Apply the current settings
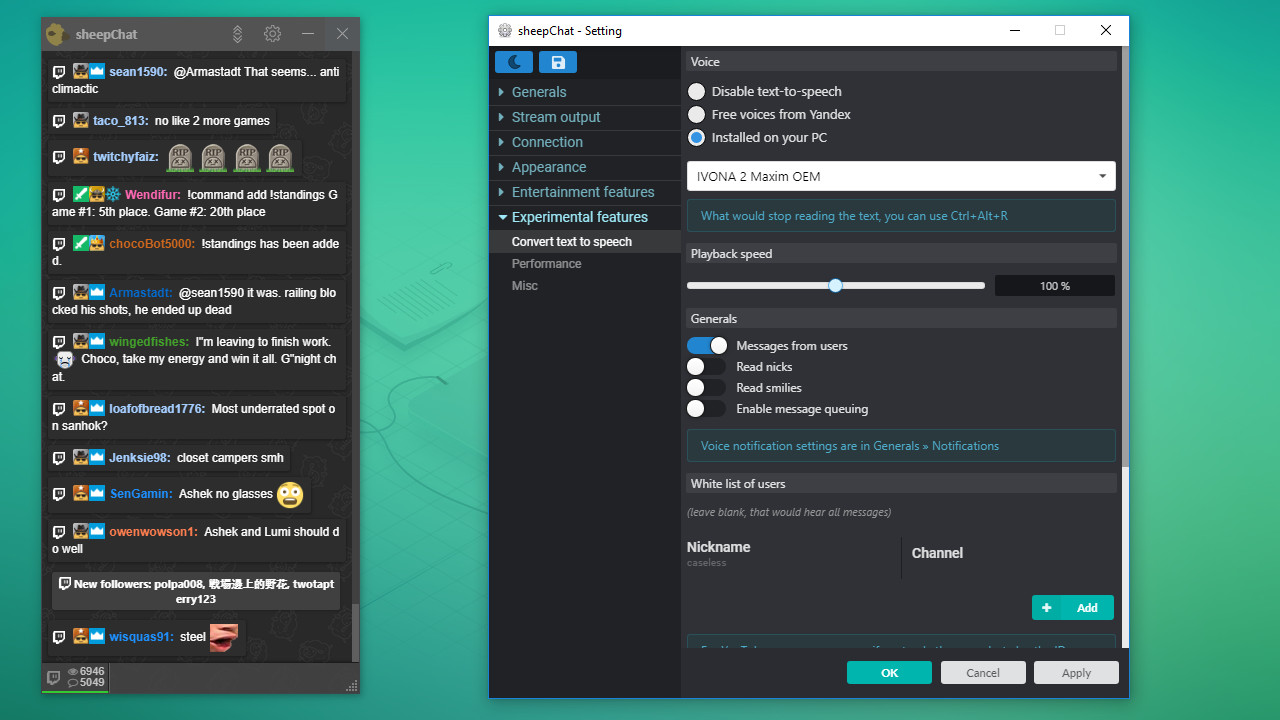Image resolution: width=1280 pixels, height=720 pixels. [x=1076, y=672]
